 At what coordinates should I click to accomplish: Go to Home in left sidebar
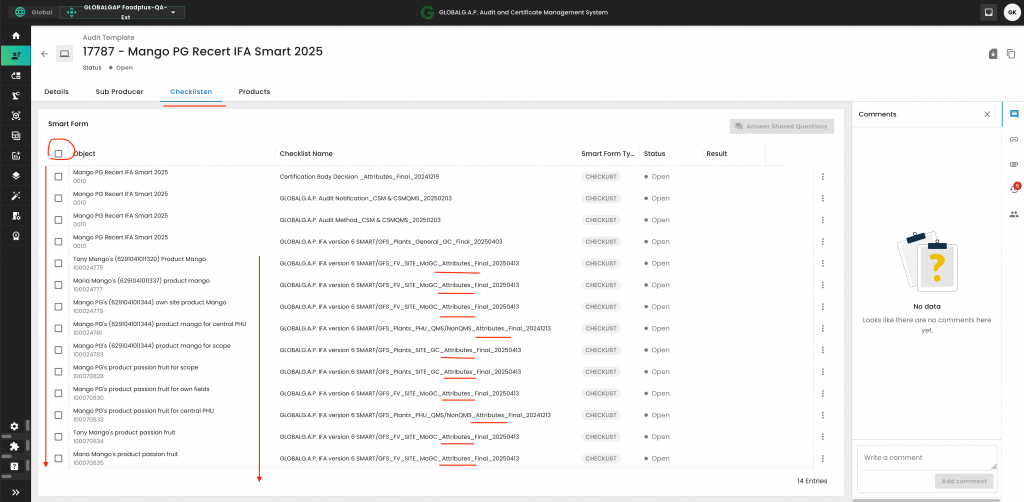pyautogui.click(x=15, y=36)
